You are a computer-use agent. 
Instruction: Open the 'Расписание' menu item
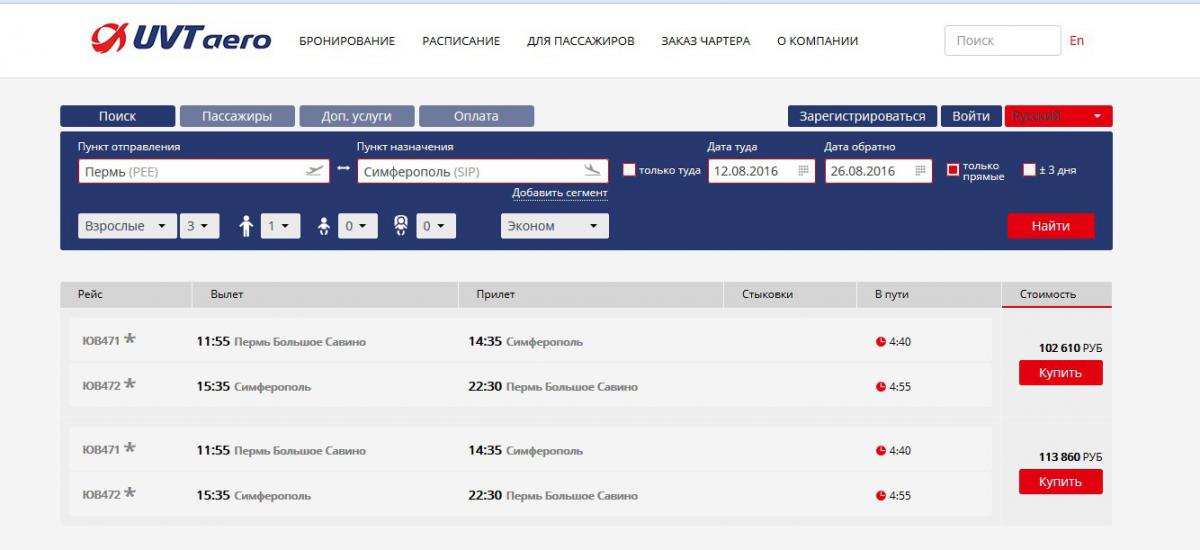point(461,41)
